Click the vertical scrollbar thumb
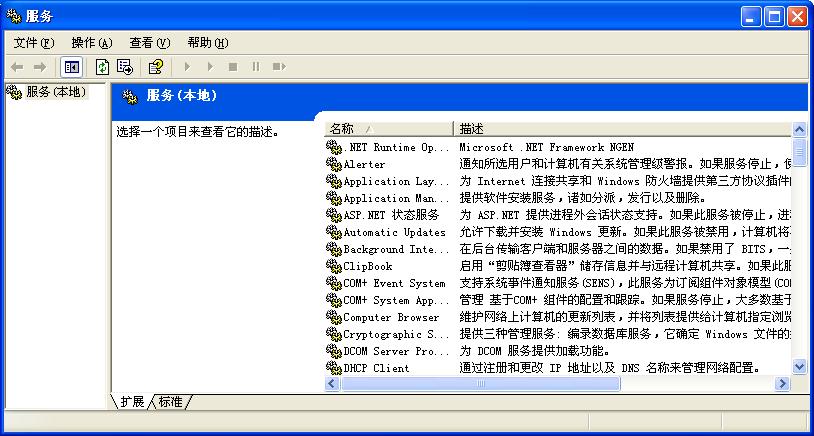Viewport: 814px width, 436px height. click(799, 152)
